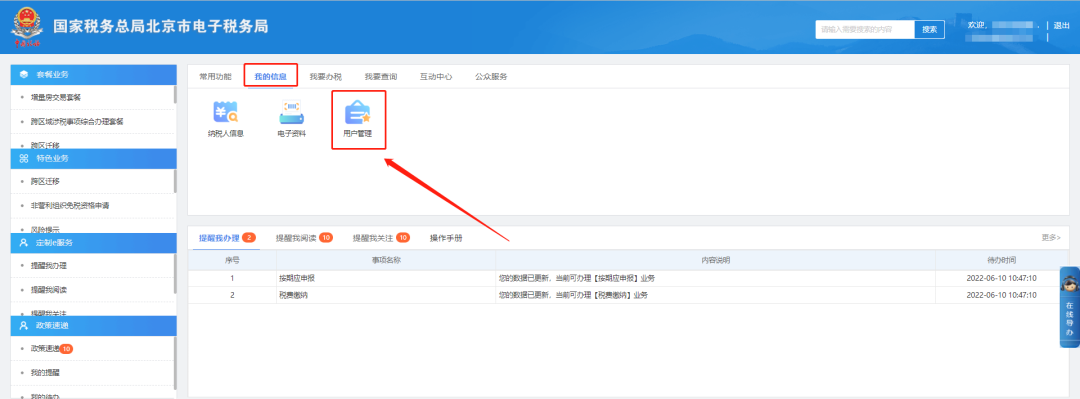Select the 提醒我阅读 tab above the table

[304, 238]
